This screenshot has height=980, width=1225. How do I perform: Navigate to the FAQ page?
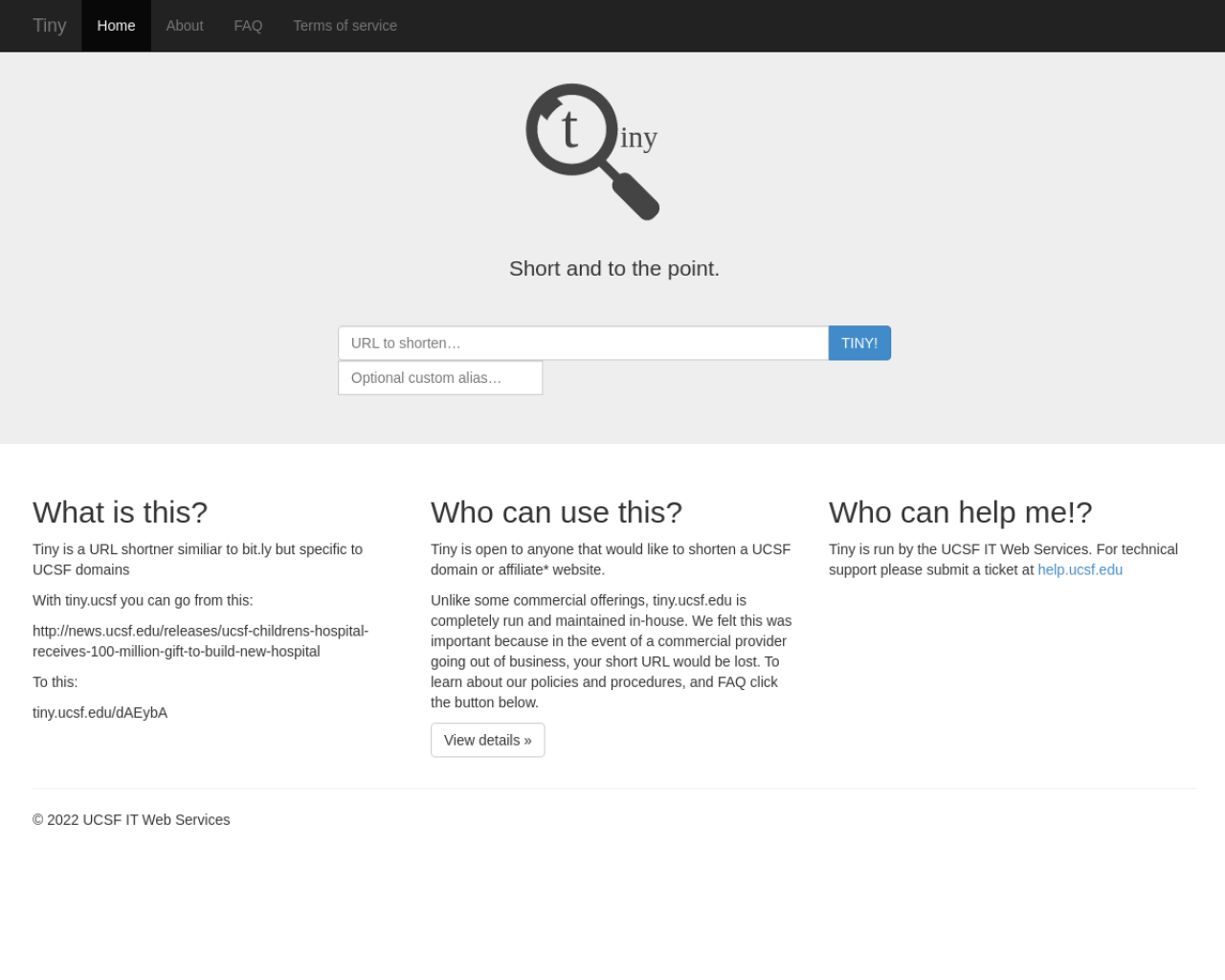click(x=248, y=26)
